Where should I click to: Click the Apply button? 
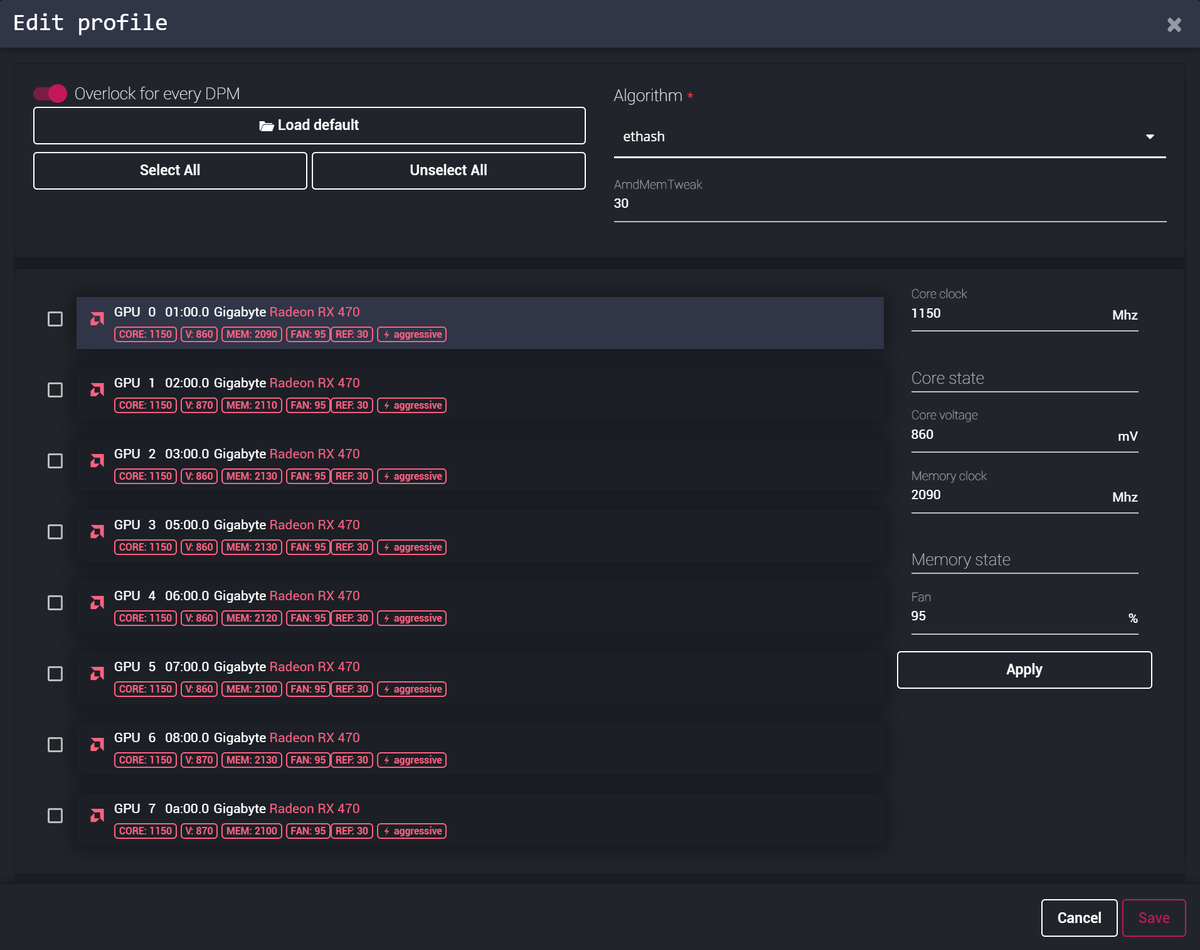(x=1024, y=670)
